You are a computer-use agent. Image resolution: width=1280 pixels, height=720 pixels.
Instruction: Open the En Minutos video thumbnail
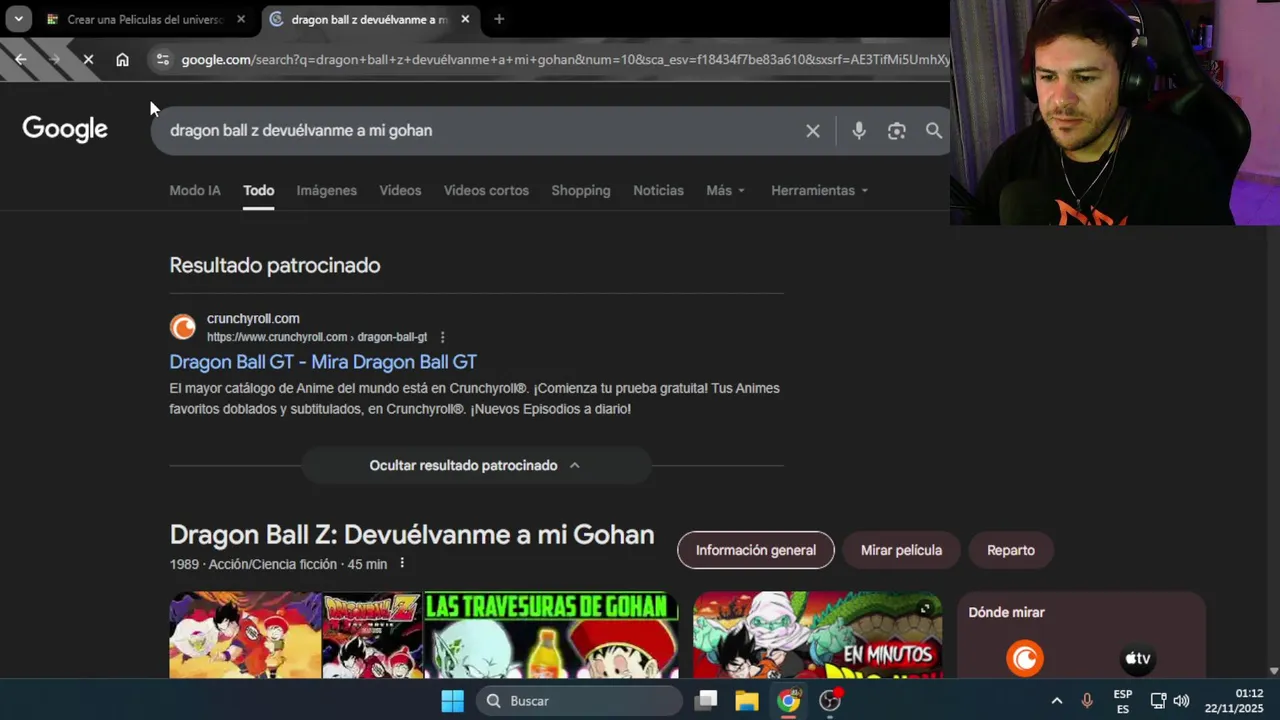click(817, 635)
